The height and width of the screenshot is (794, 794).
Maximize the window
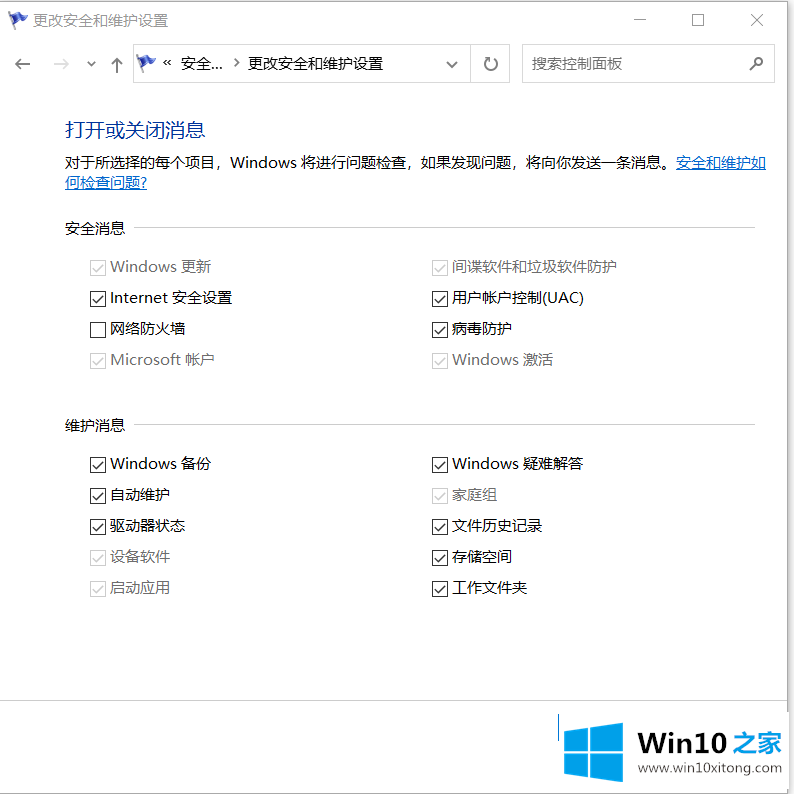pos(698,20)
